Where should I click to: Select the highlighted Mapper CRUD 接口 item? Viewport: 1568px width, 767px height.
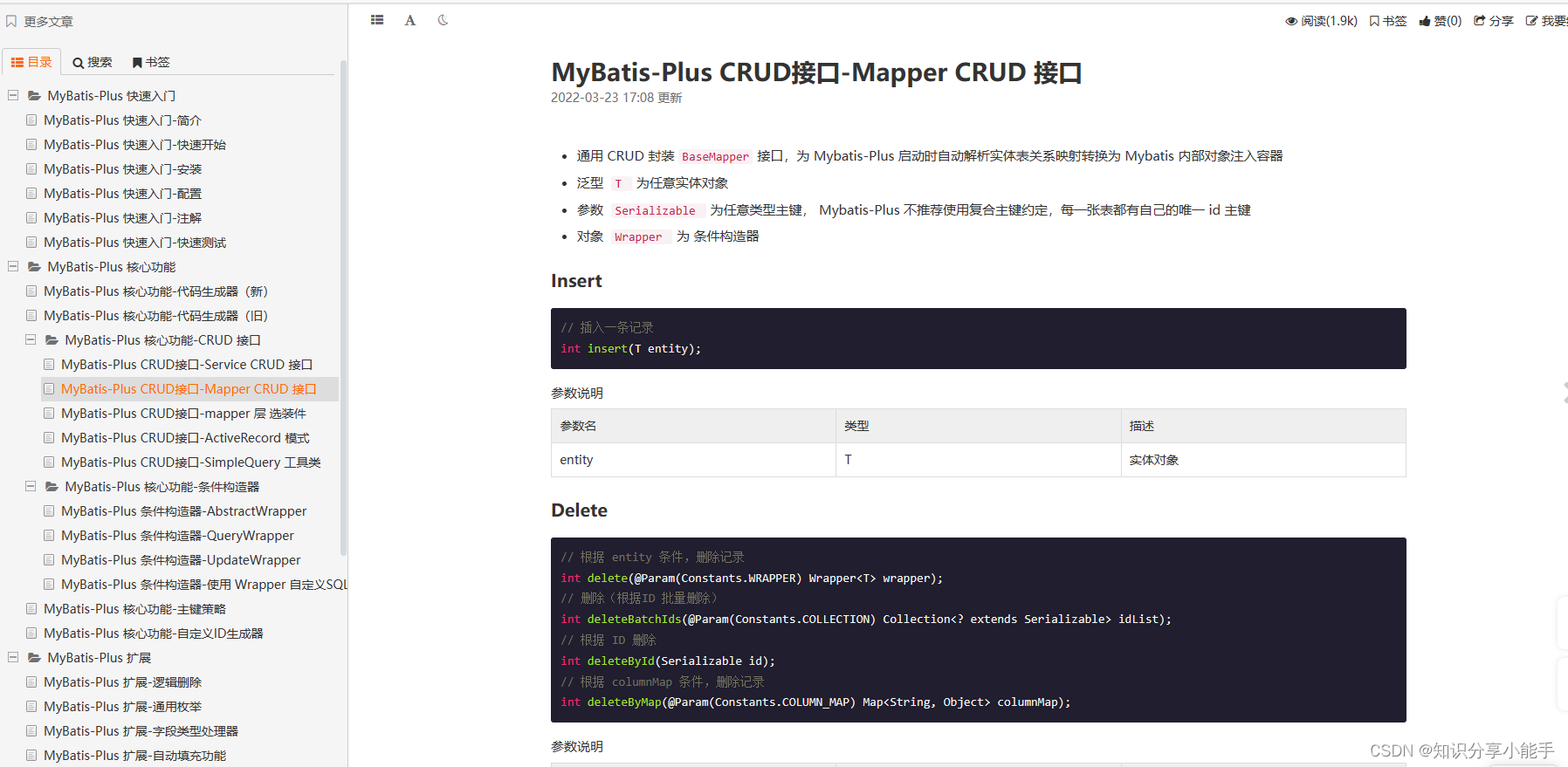pyautogui.click(x=189, y=389)
